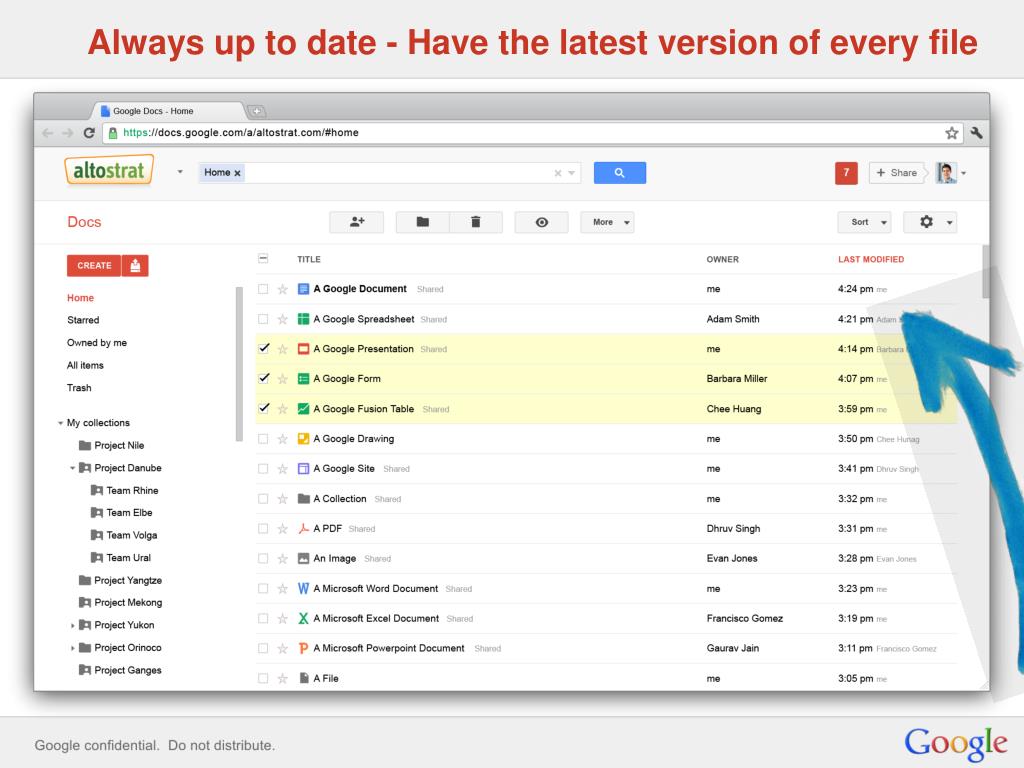Click the organize folder toolbar icon
The height and width of the screenshot is (768, 1024).
click(x=423, y=222)
